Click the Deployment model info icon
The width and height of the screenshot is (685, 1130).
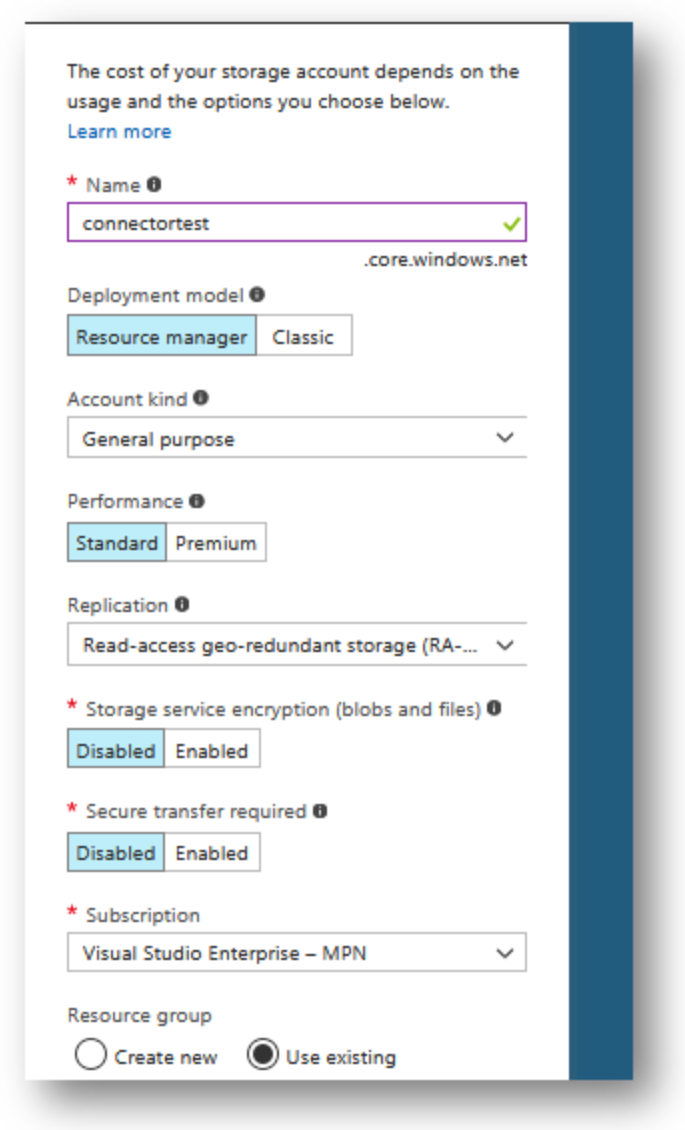(x=257, y=295)
